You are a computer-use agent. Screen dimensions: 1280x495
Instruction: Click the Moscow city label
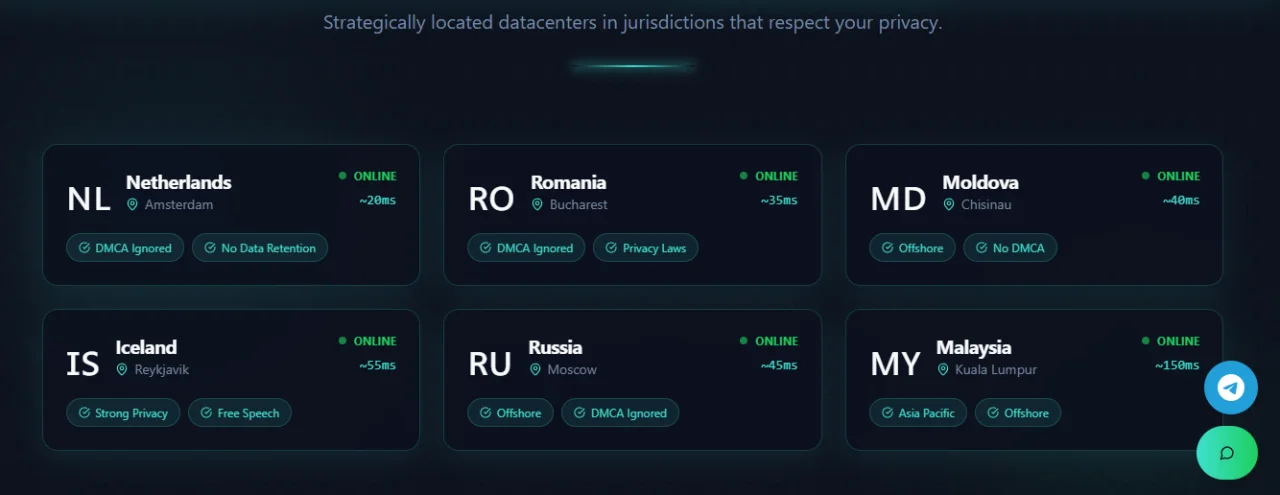click(572, 370)
